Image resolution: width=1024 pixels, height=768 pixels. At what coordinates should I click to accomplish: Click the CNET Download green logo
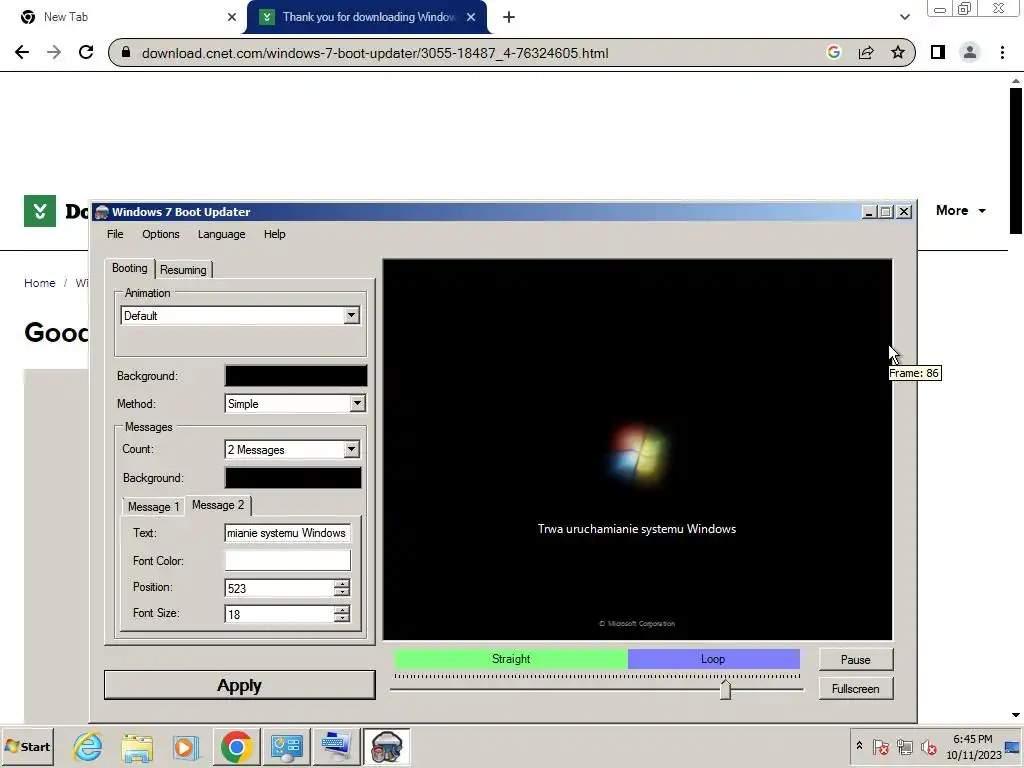click(40, 211)
